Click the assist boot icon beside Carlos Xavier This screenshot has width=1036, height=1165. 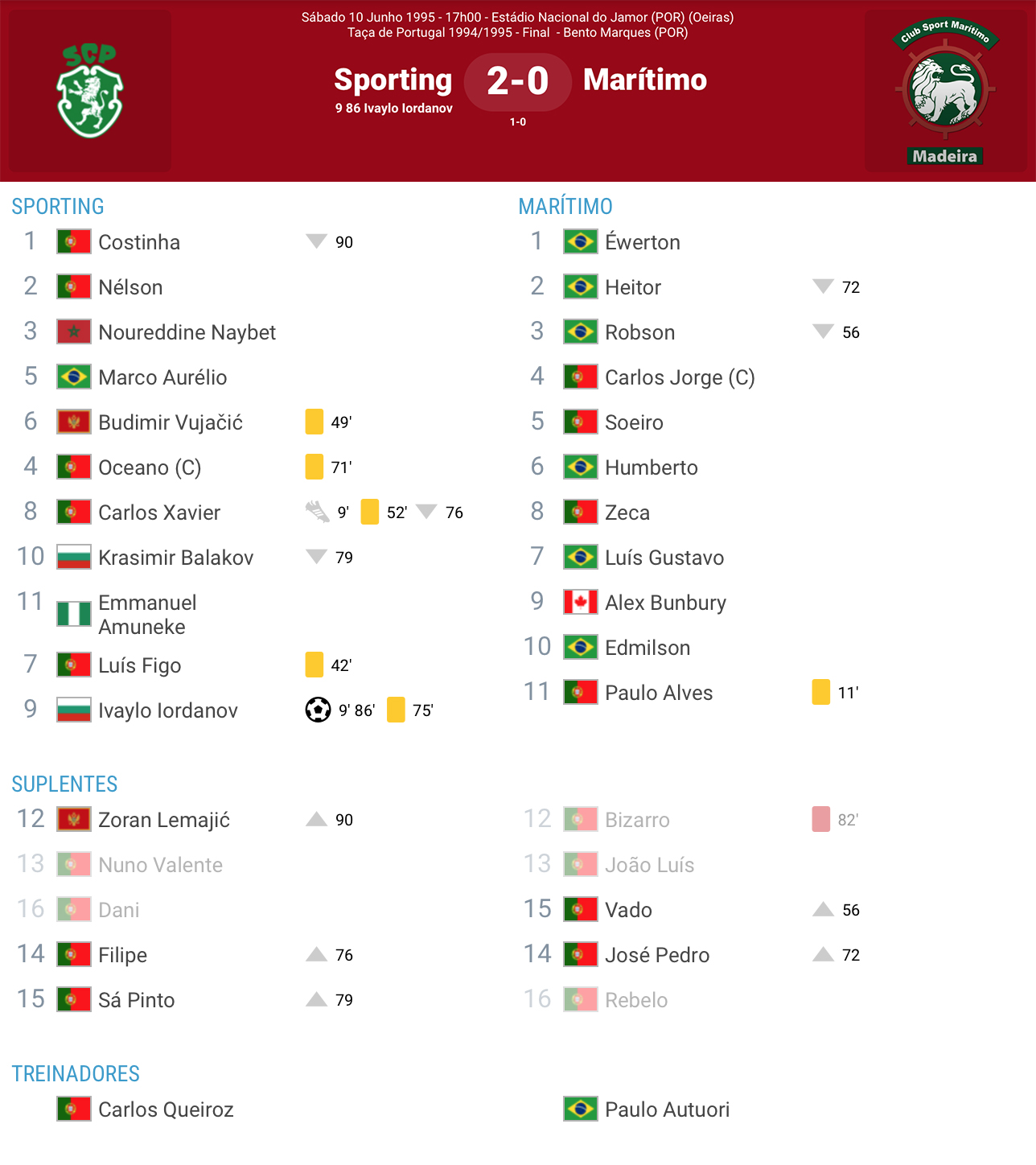[x=318, y=512]
